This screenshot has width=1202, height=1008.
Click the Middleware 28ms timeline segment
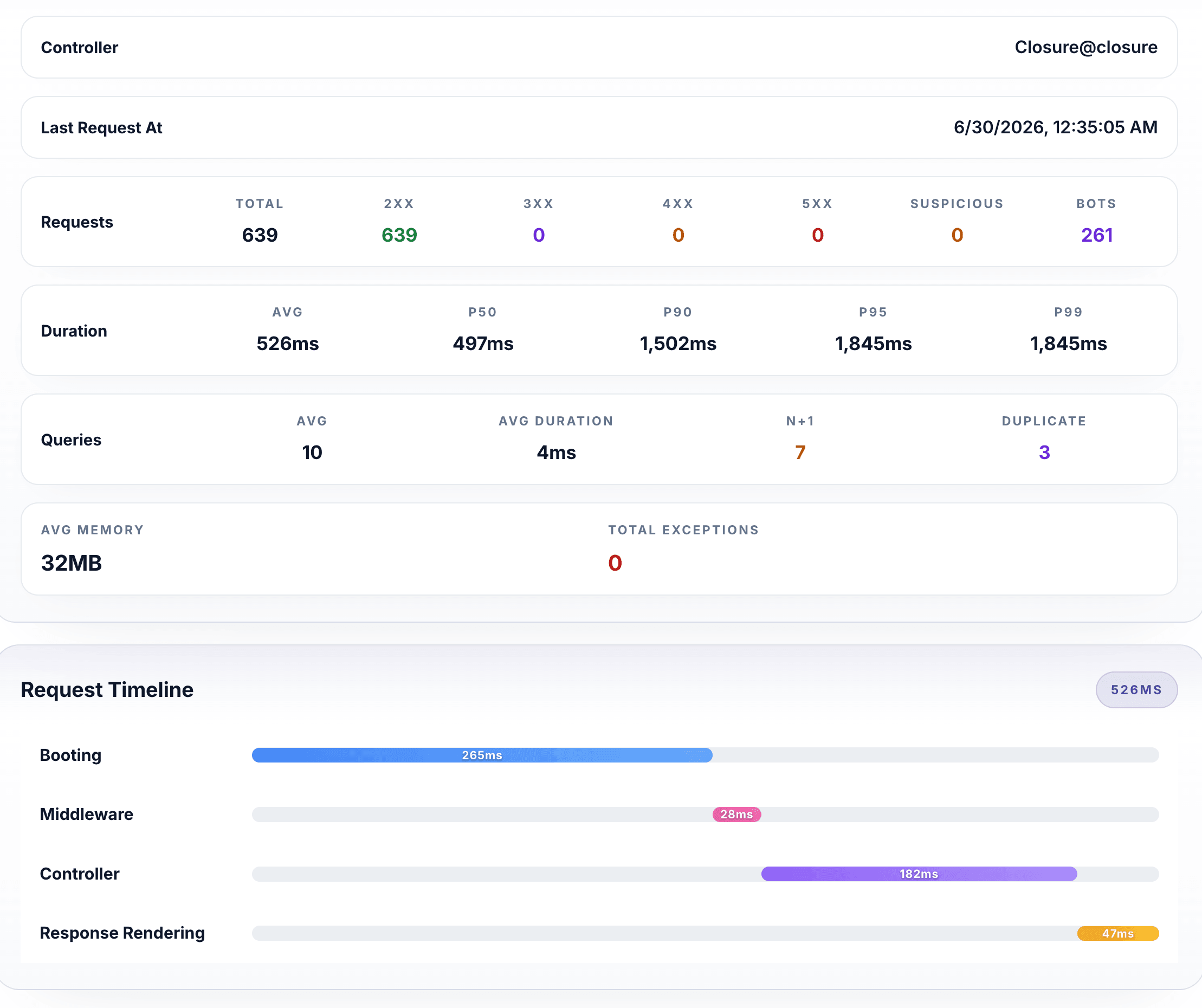click(736, 814)
